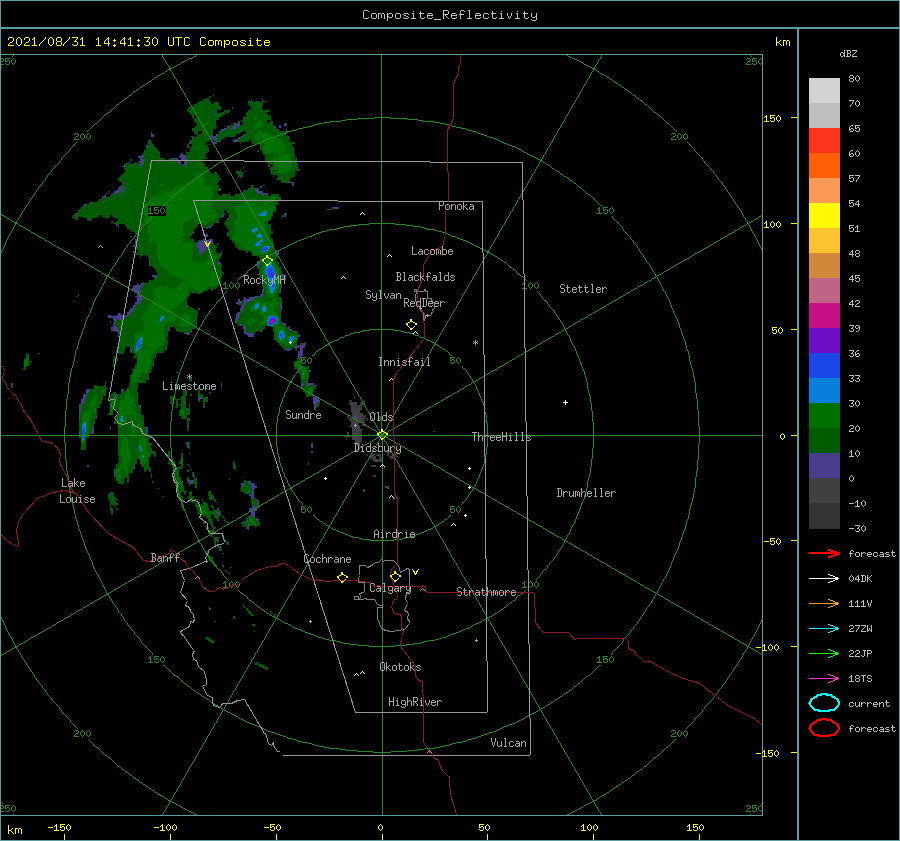This screenshot has height=841, width=900.
Task: Select the 80 dBZ light gray swatch
Action: [x=824, y=90]
